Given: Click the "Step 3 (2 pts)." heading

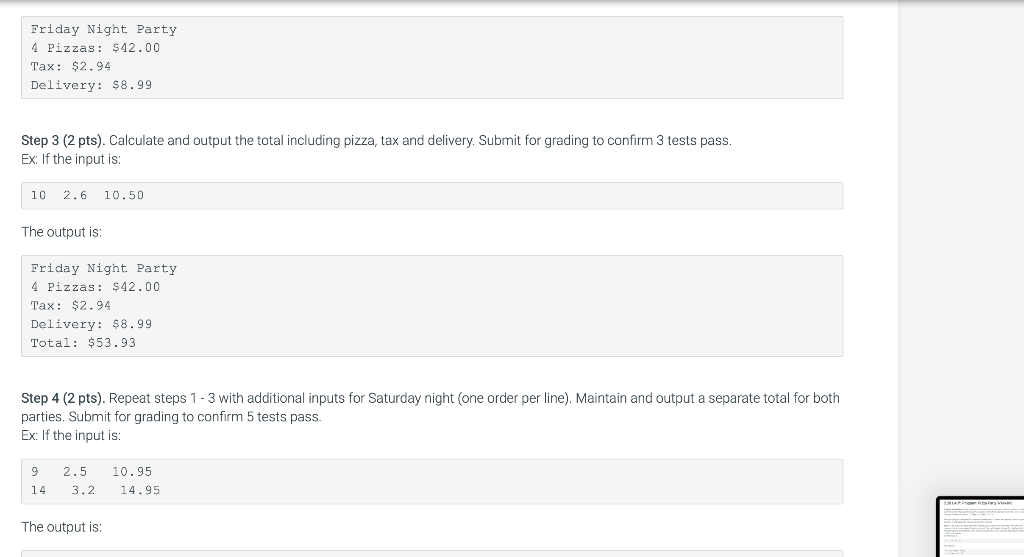Looking at the screenshot, I should point(63,140).
